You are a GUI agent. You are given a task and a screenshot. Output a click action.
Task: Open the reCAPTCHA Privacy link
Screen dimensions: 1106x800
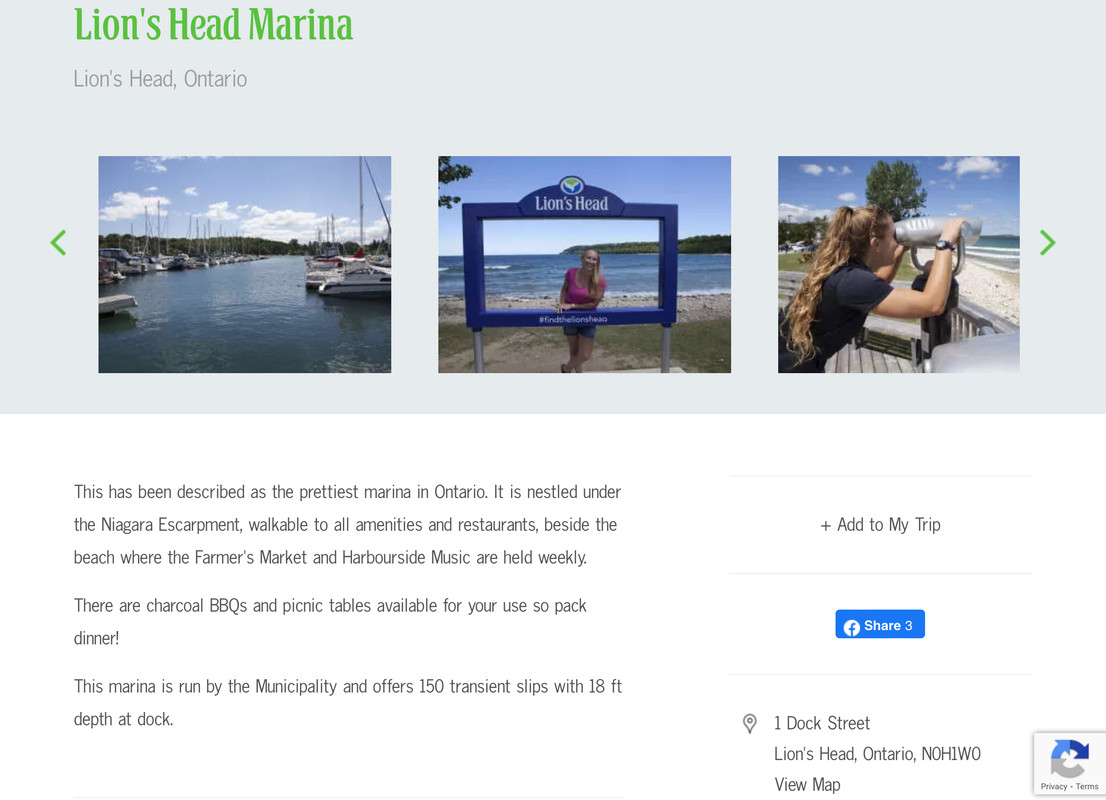(x=1053, y=787)
